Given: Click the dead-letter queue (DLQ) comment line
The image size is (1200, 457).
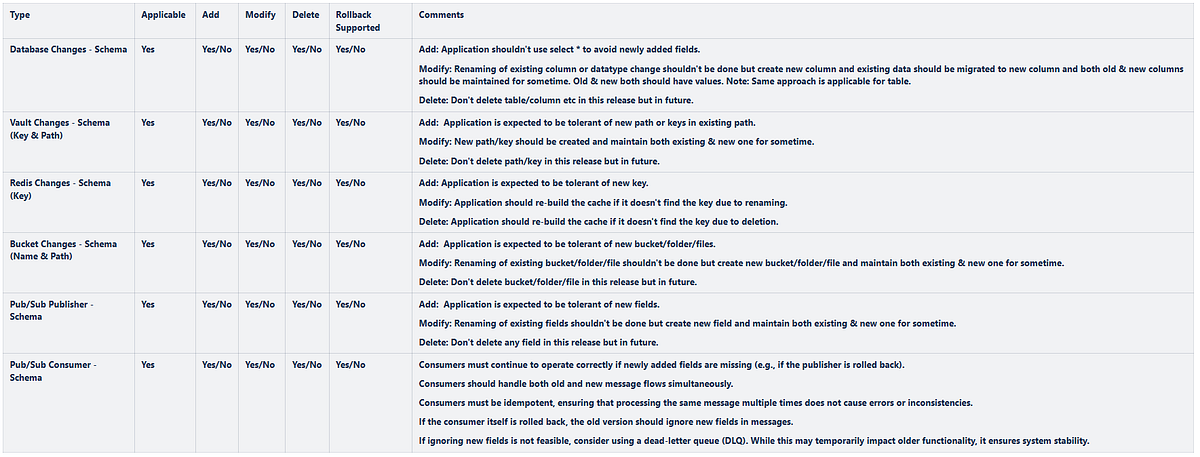Looking at the screenshot, I should (x=754, y=441).
